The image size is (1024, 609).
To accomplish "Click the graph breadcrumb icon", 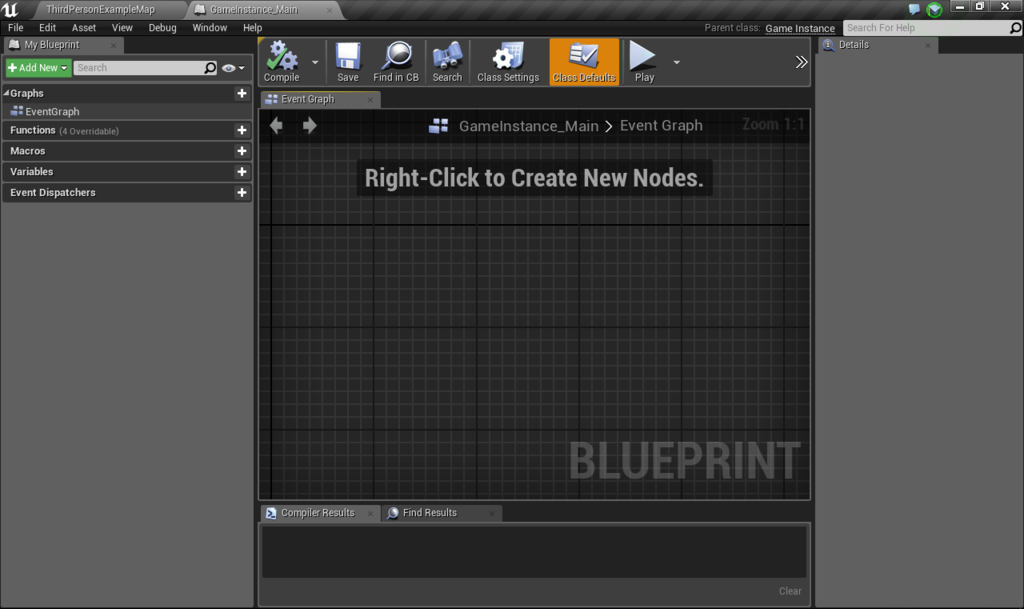I will [x=438, y=125].
